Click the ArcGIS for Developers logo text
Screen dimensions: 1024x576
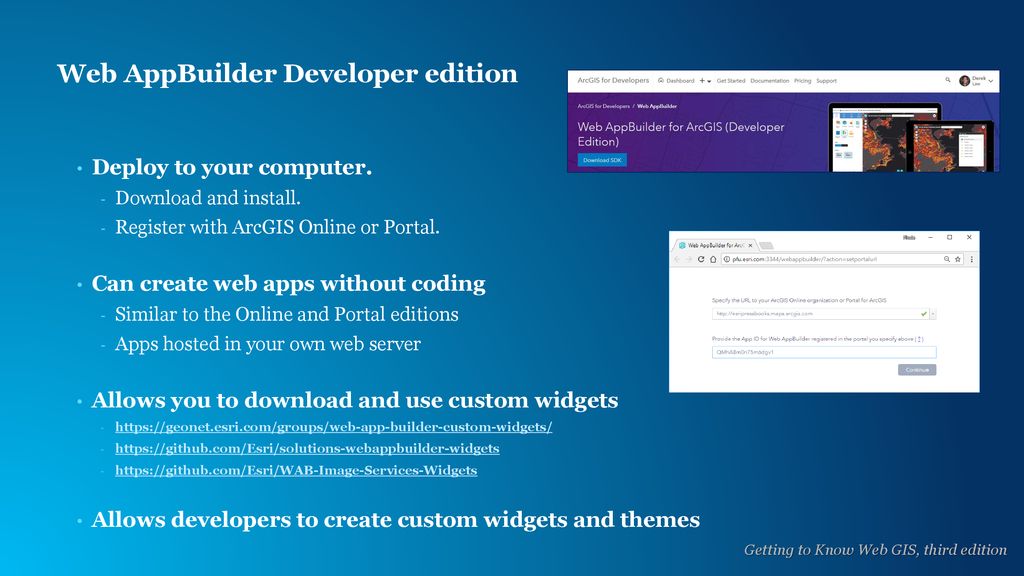tap(613, 80)
